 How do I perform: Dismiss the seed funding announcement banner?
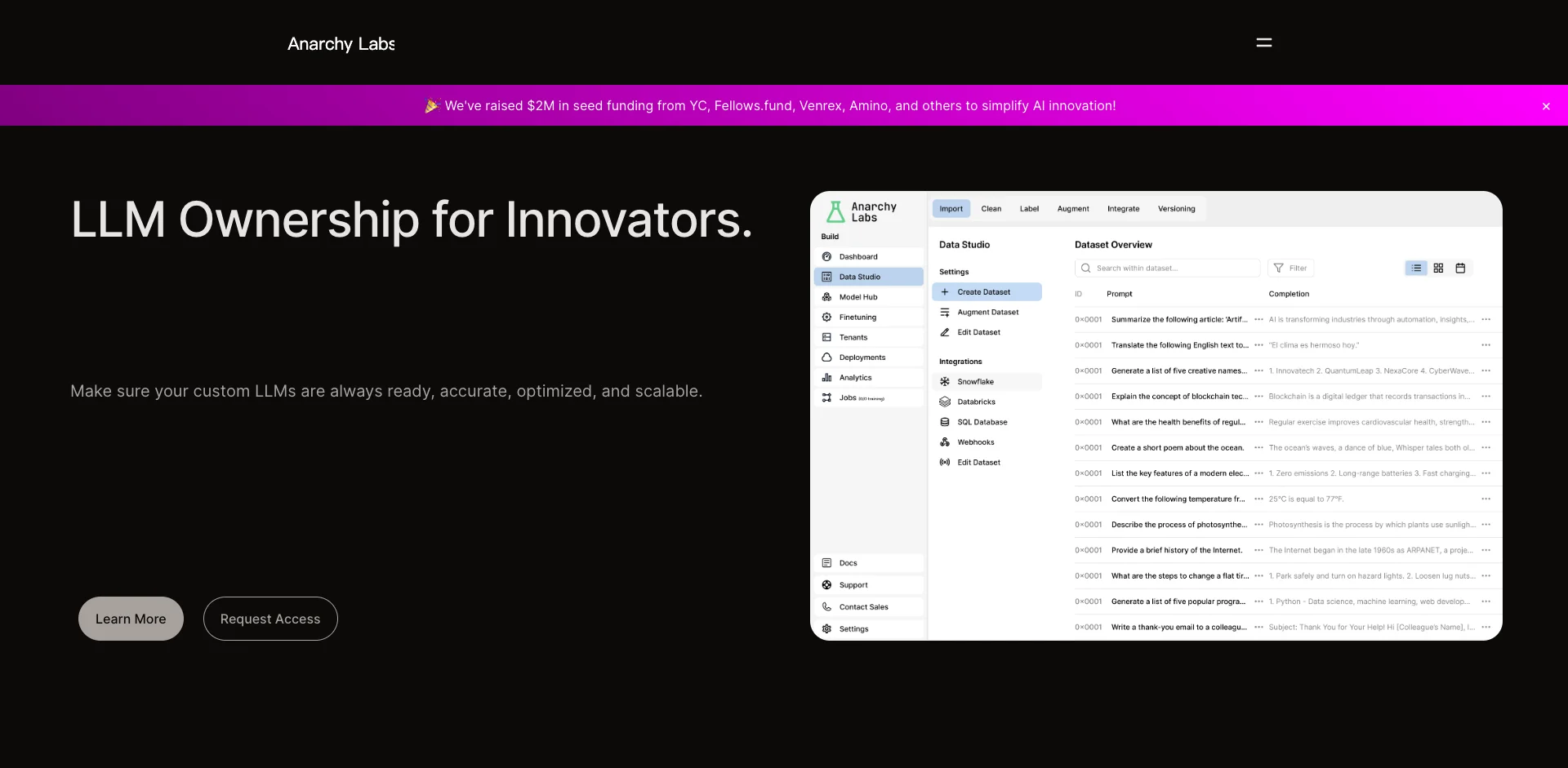[x=1546, y=106]
